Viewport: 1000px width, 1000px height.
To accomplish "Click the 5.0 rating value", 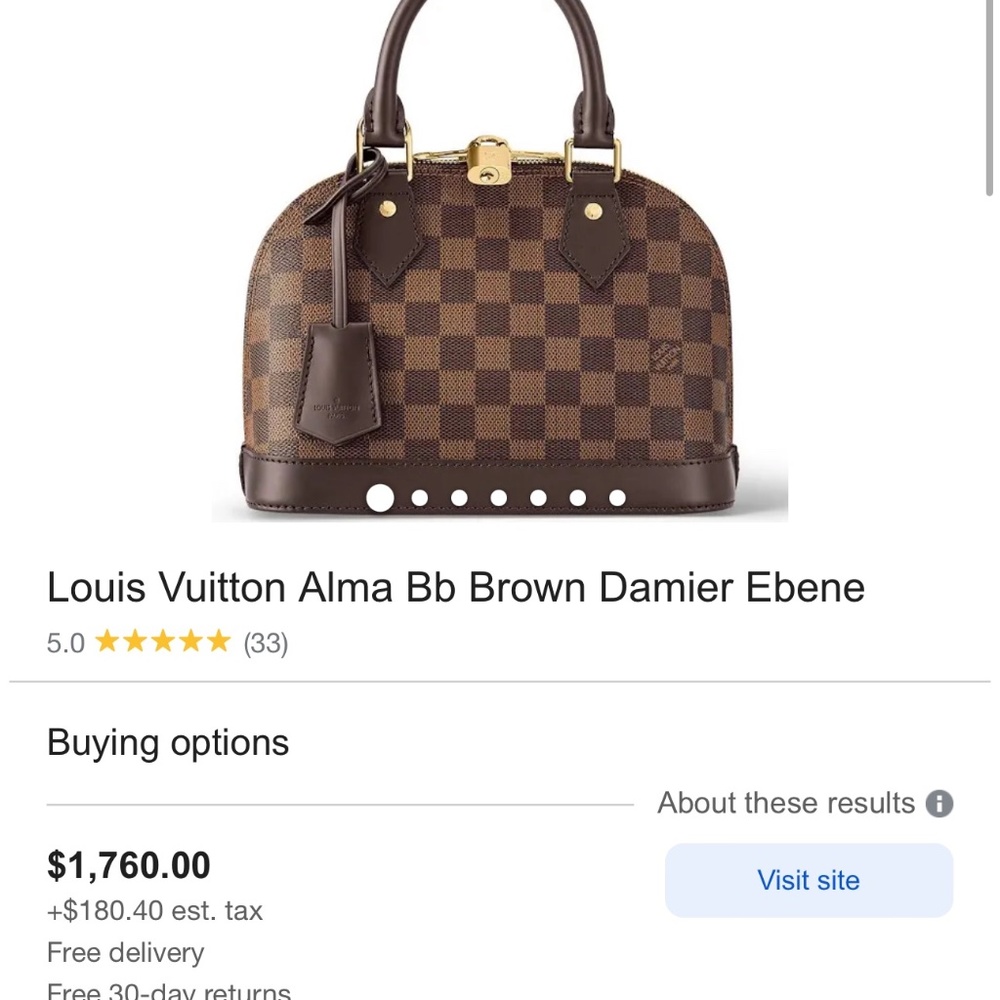I will pyautogui.click(x=66, y=643).
